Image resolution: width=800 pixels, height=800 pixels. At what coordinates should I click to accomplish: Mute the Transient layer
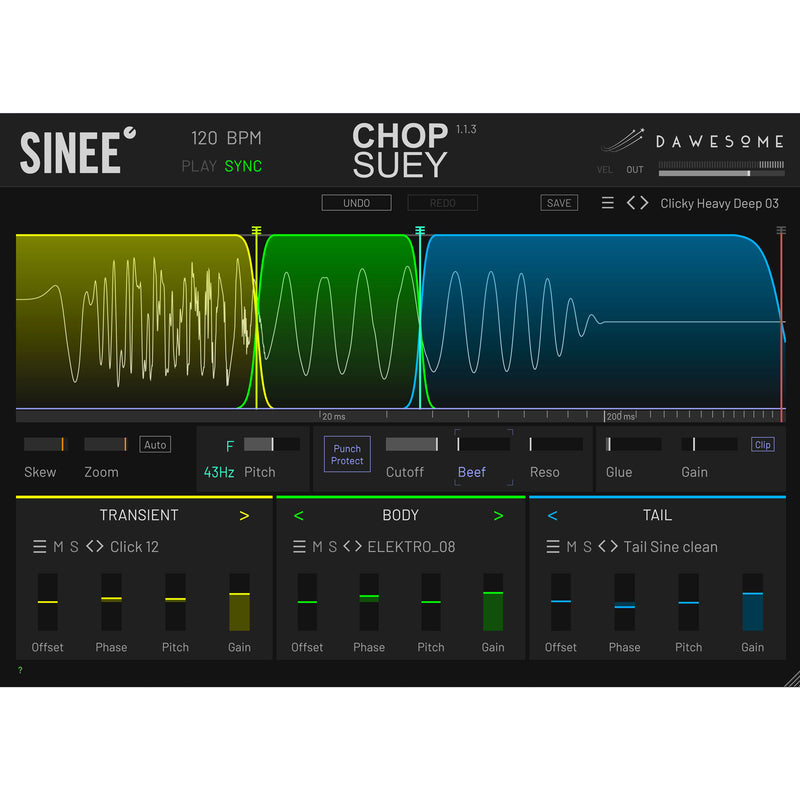[58, 547]
